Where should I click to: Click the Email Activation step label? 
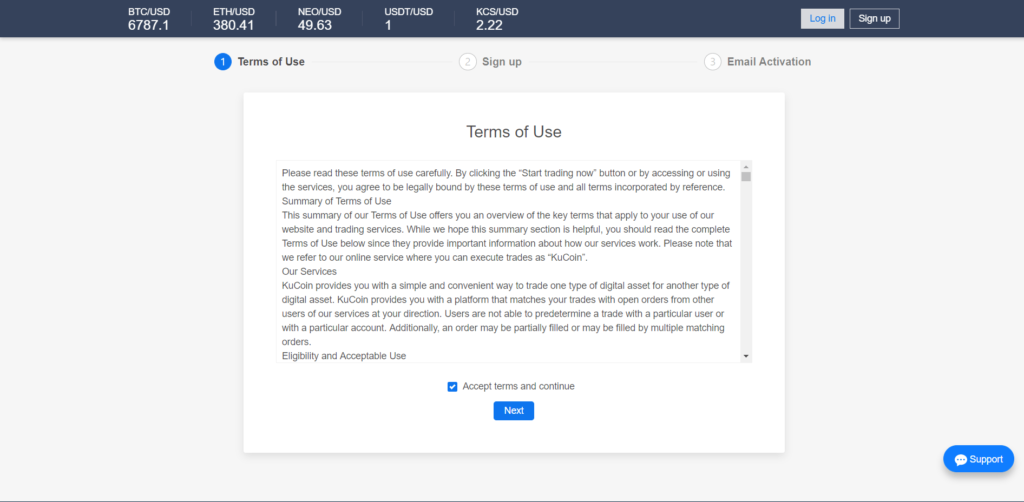[x=769, y=62]
